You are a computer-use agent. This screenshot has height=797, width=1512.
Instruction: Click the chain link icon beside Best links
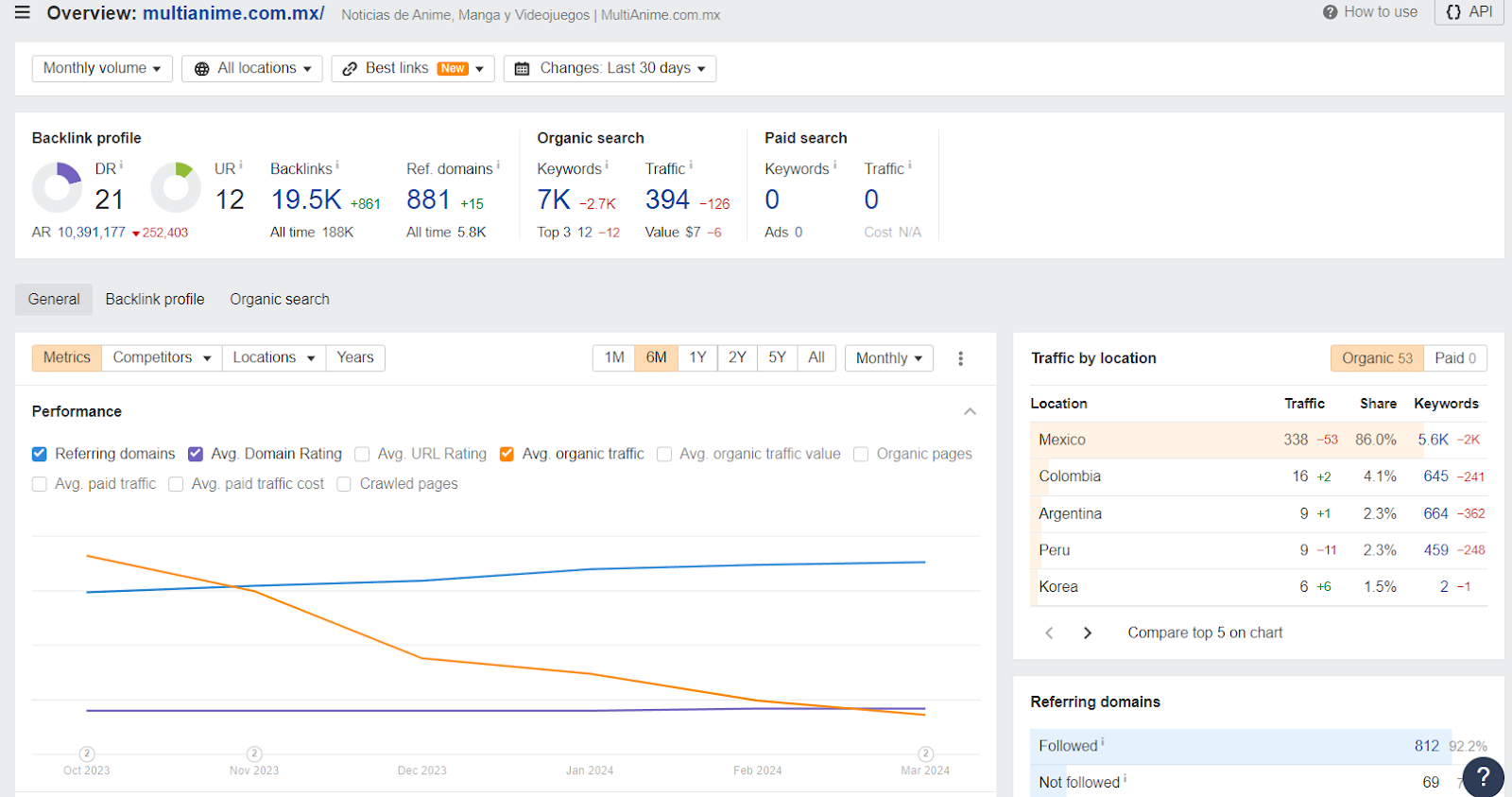pyautogui.click(x=350, y=69)
